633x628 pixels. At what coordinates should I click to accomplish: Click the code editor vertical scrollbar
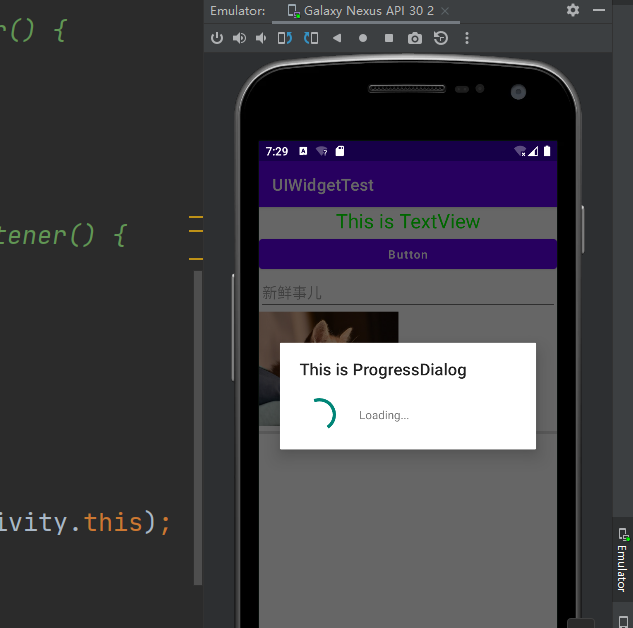pyautogui.click(x=198, y=428)
